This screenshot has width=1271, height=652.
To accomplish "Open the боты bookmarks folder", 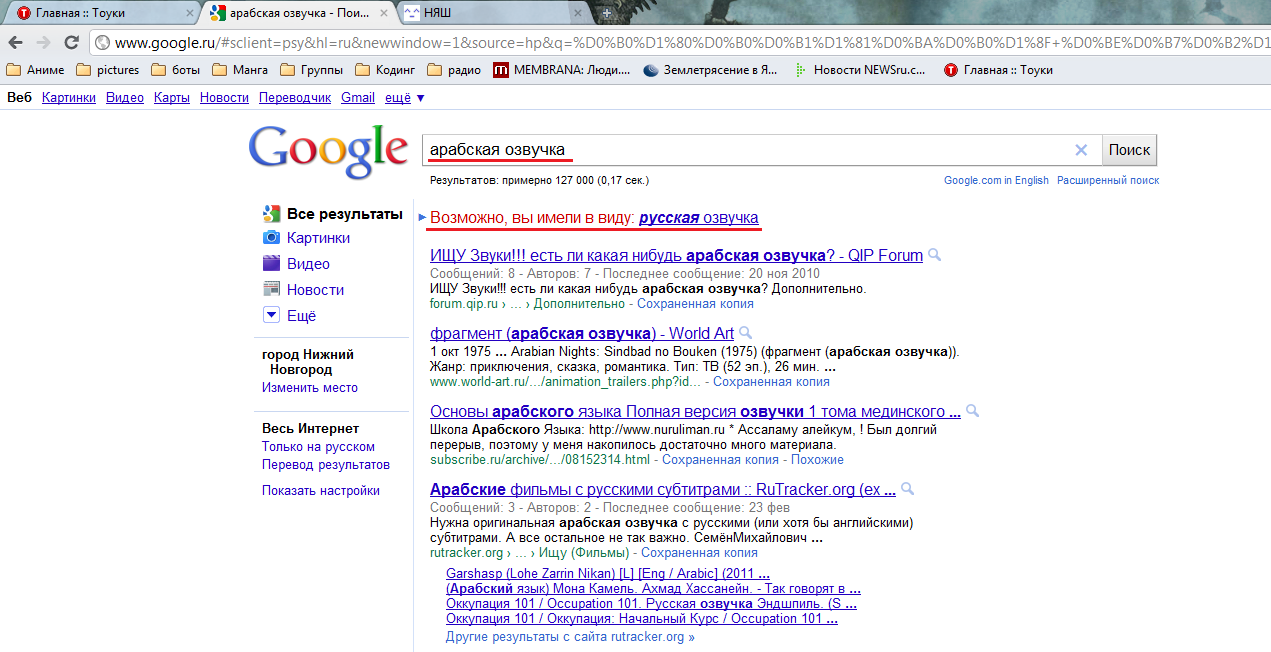I will point(176,70).
